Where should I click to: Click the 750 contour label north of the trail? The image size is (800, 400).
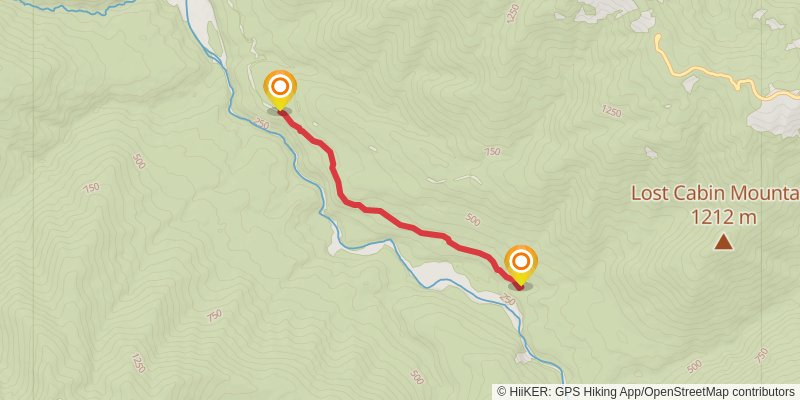click(492, 152)
